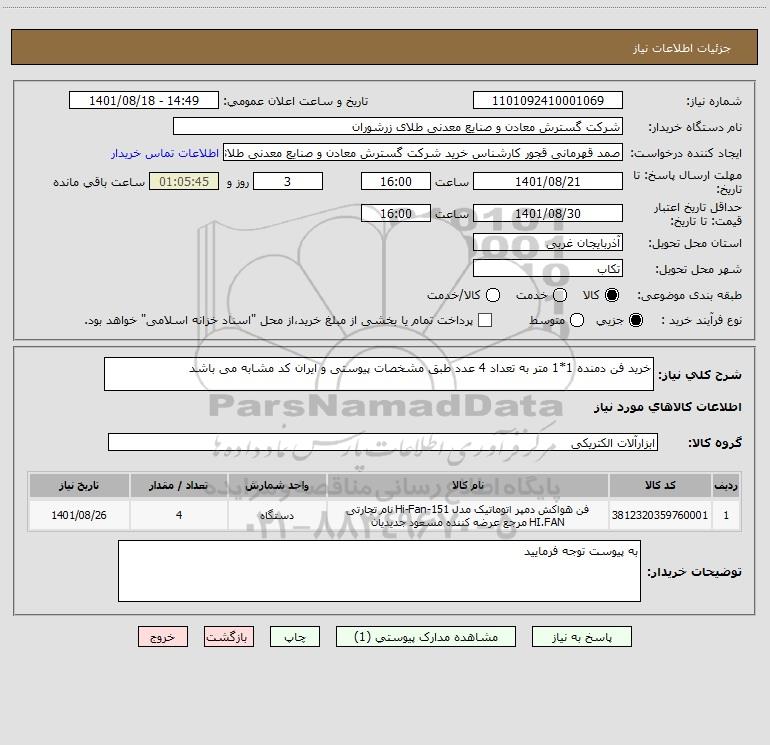Open اطلاعات تماس خریدار link
770x745 pixels.
click(165, 153)
